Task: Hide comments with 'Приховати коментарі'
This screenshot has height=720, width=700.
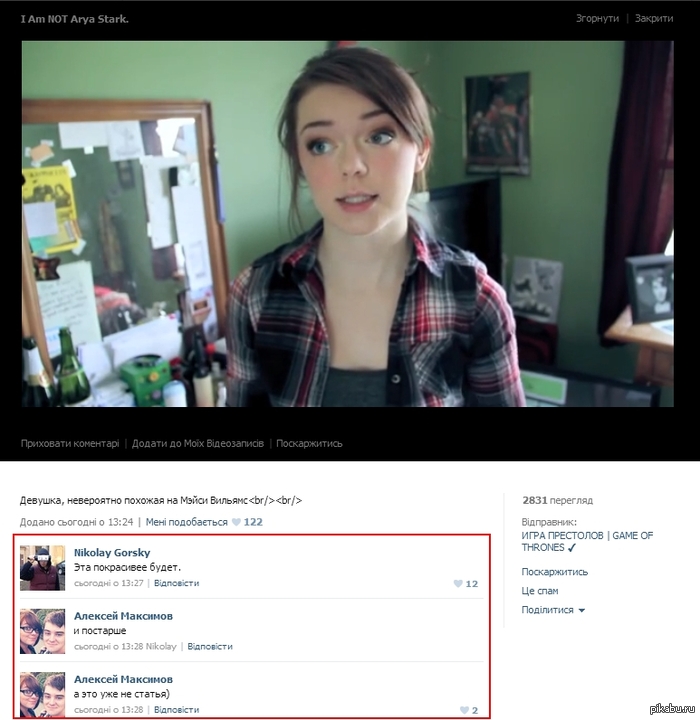Action: pos(70,443)
